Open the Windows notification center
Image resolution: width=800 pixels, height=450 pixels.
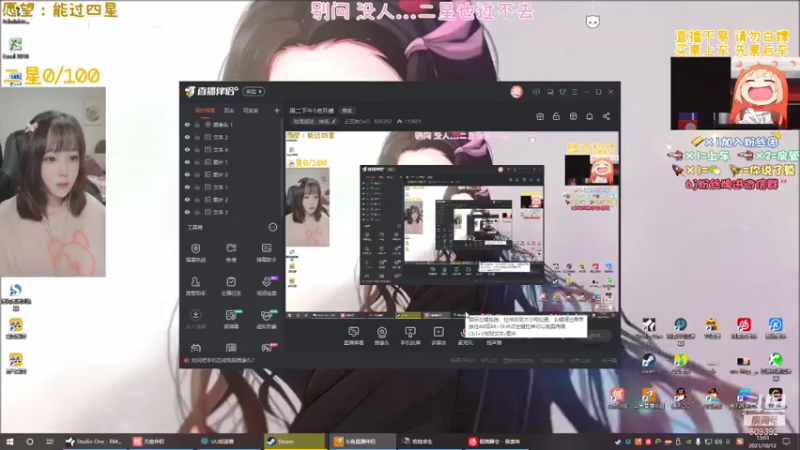786,441
